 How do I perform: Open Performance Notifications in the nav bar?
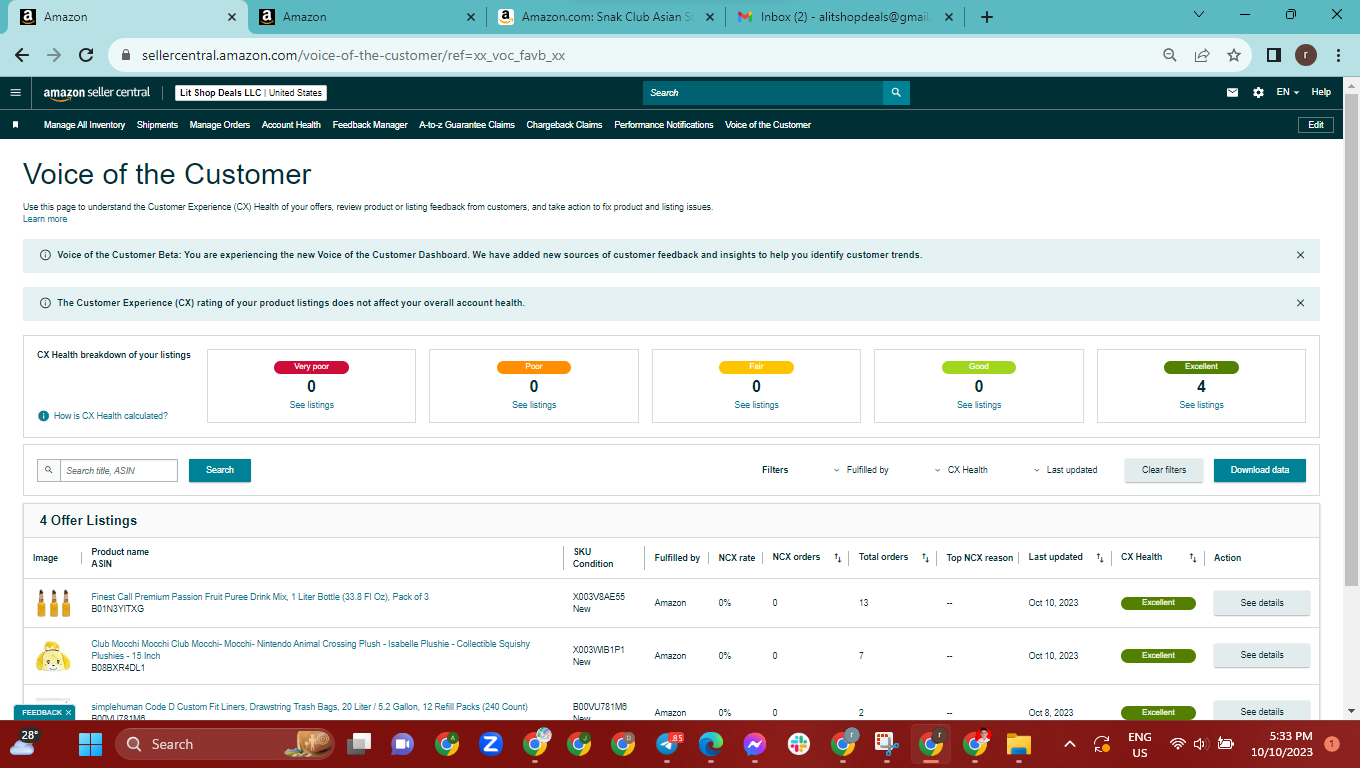pyautogui.click(x=664, y=125)
